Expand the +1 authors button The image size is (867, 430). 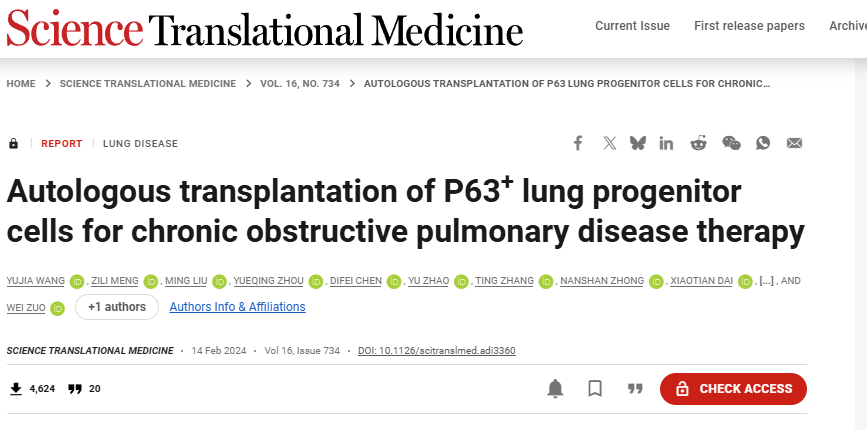[x=117, y=307]
